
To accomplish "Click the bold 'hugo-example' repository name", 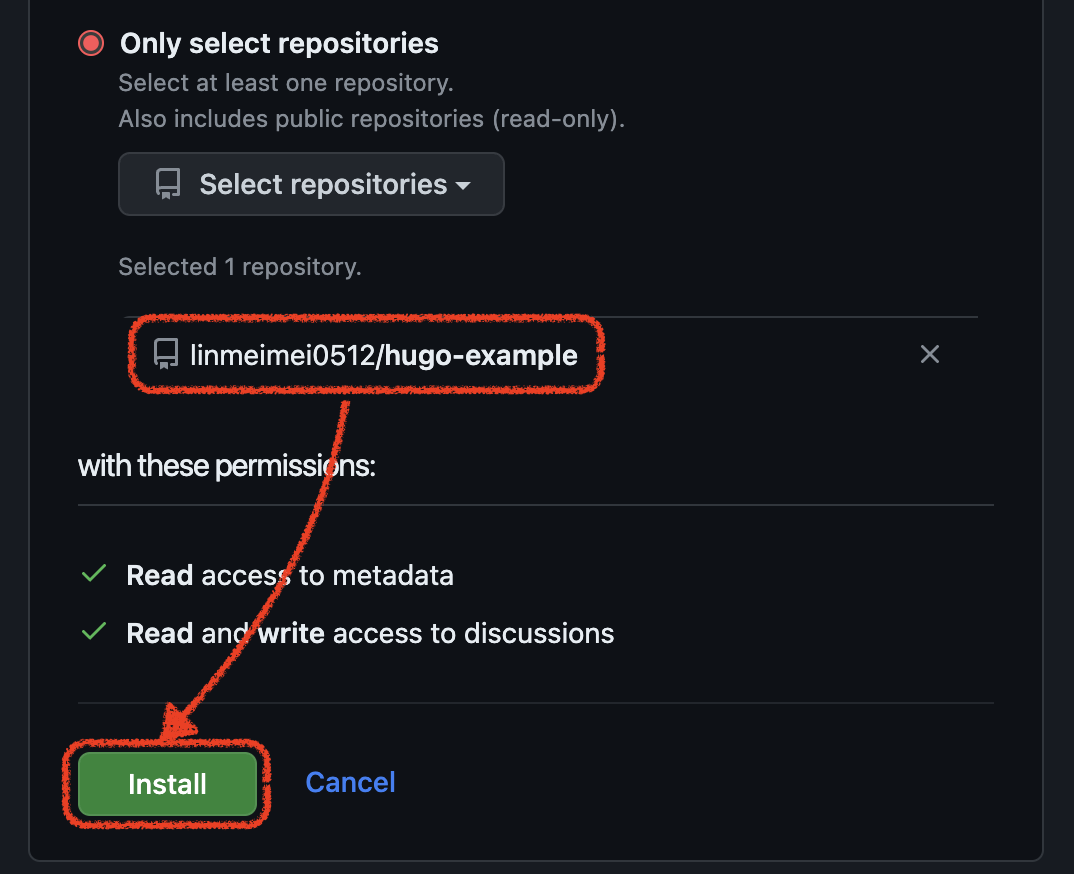I will (480, 355).
